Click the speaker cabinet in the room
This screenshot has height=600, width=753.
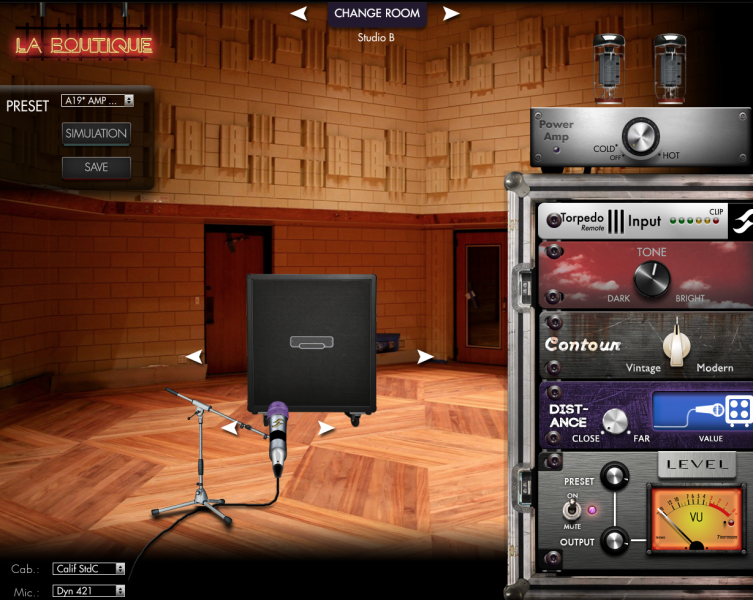pyautogui.click(x=311, y=344)
